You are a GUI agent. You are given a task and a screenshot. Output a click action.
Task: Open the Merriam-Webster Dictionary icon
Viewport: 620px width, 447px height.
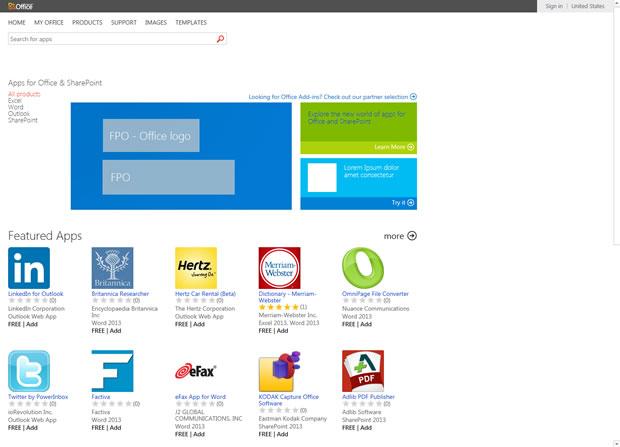pyautogui.click(x=279, y=268)
